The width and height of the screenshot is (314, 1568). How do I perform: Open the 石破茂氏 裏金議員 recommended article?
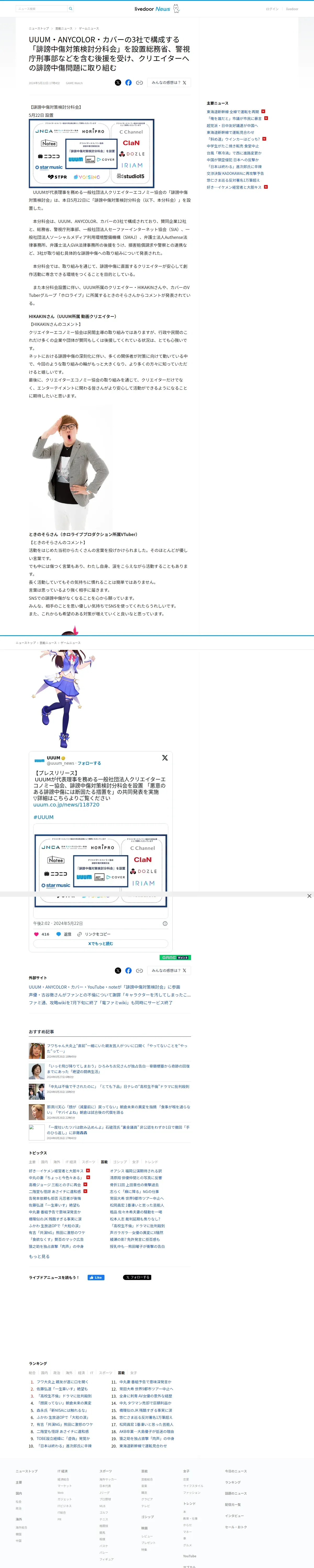118,1130
